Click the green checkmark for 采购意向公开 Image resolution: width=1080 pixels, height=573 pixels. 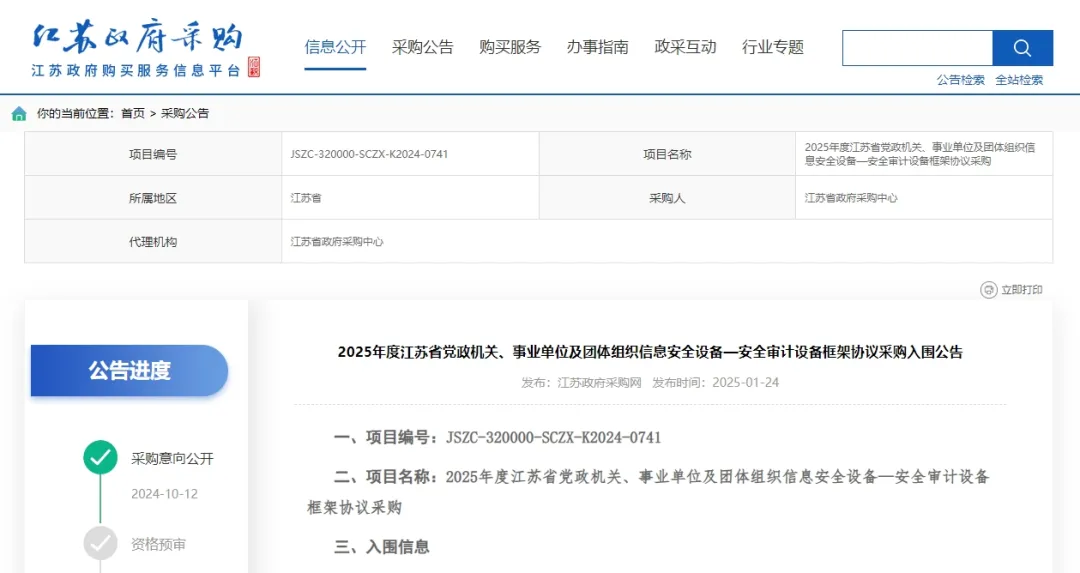pos(100,458)
